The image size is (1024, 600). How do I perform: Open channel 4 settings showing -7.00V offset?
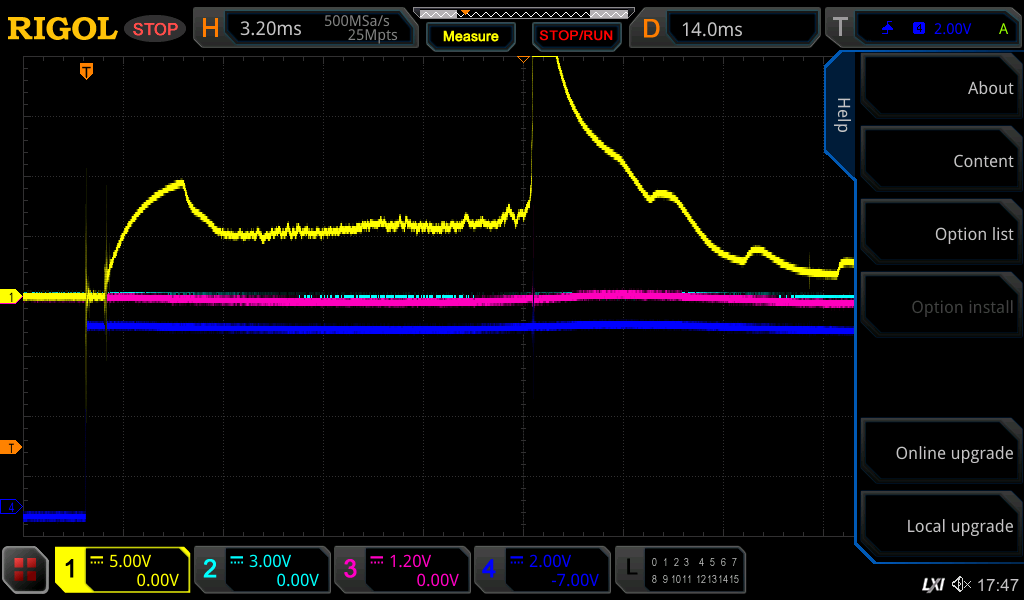pyautogui.click(x=540, y=570)
